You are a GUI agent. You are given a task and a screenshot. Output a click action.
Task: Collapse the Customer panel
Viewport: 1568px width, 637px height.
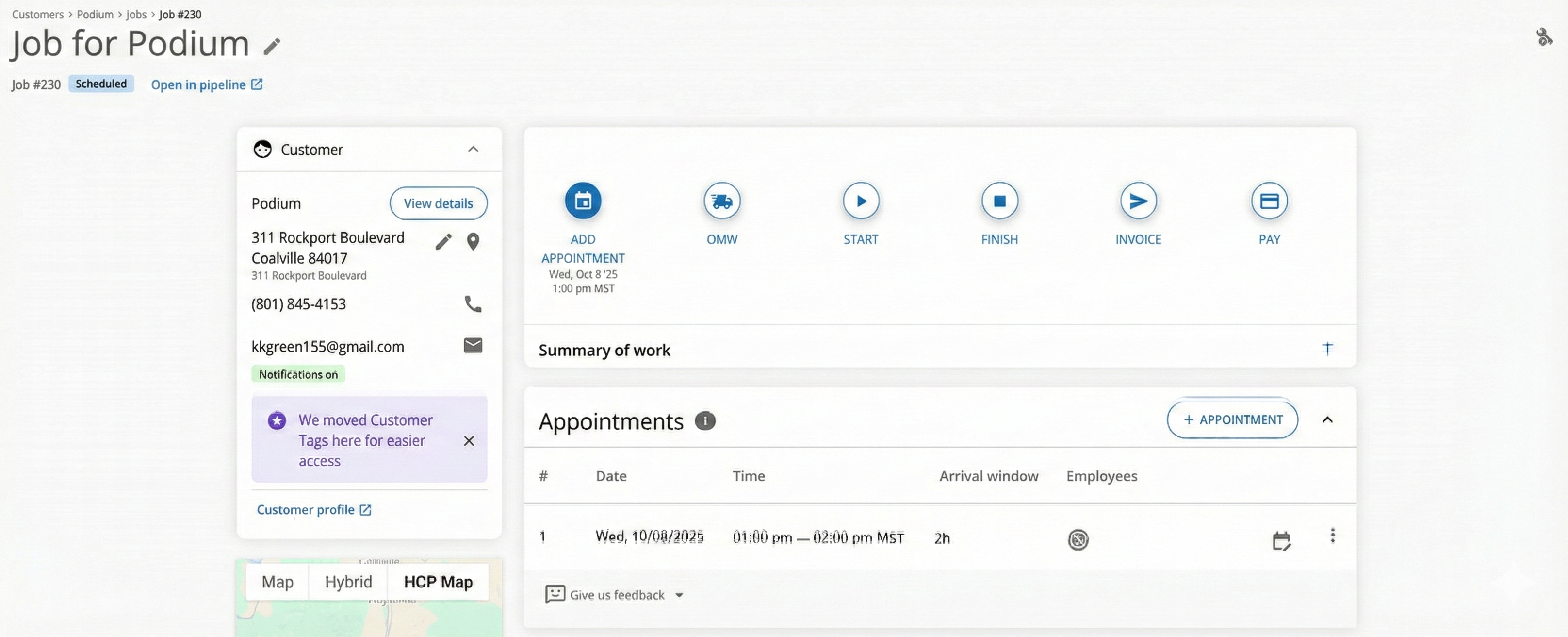[x=473, y=149]
